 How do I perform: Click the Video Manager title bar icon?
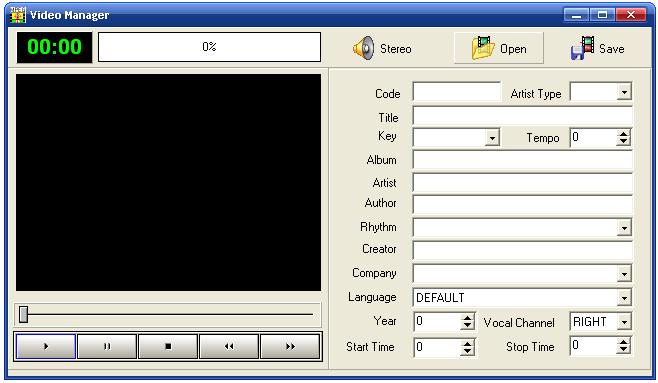(18, 15)
